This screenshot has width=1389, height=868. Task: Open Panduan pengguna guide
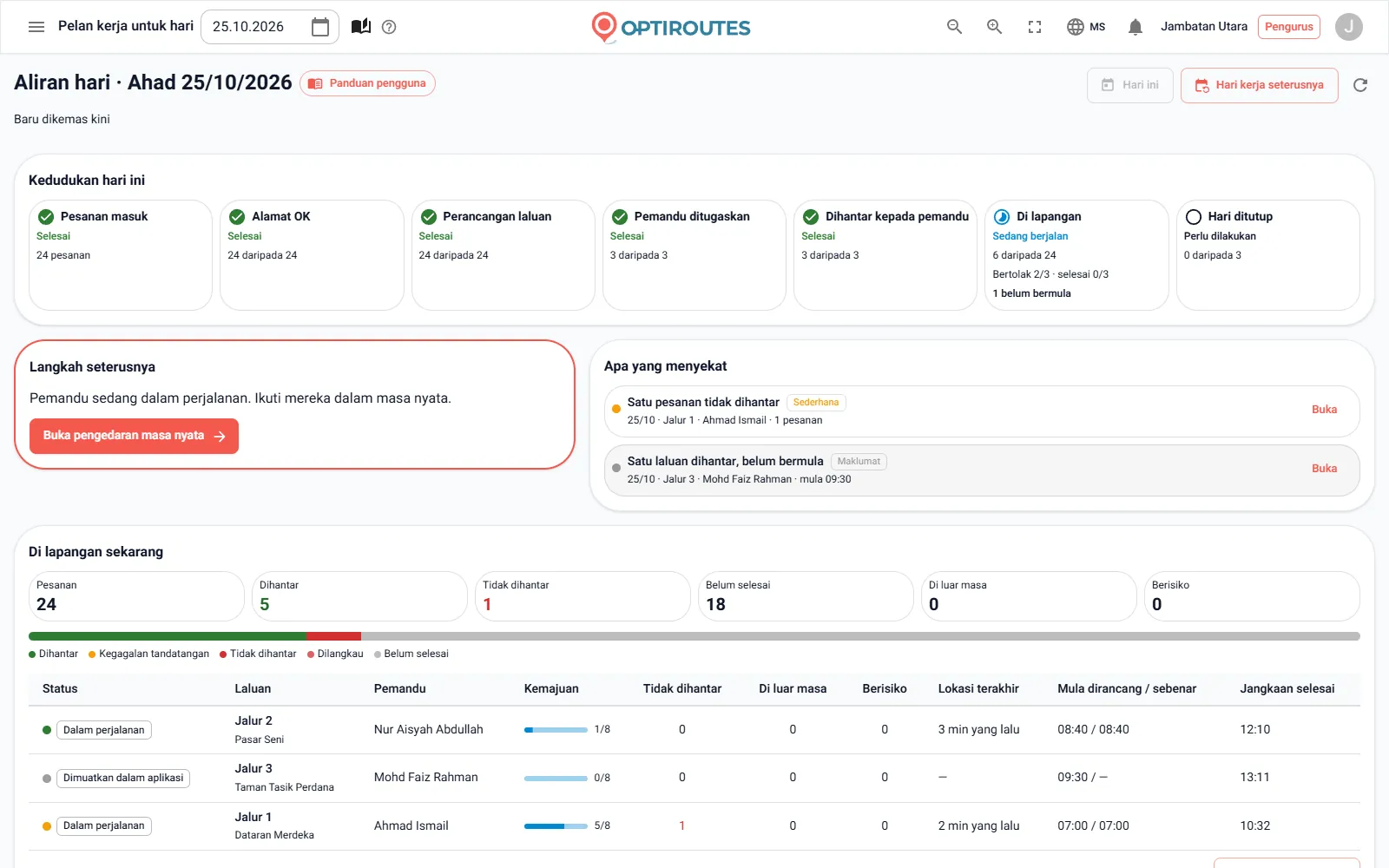point(367,83)
